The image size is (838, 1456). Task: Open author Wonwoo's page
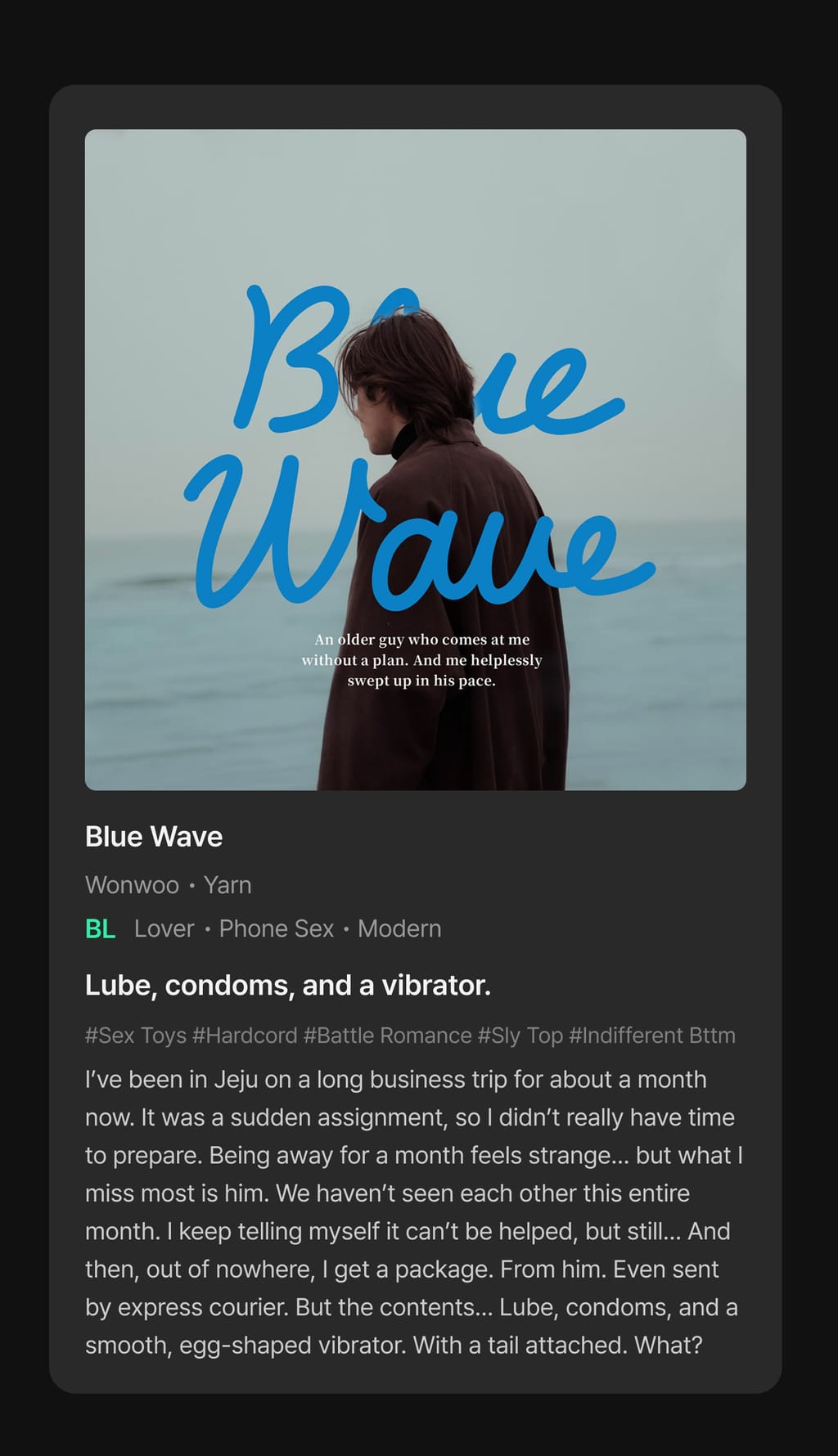point(132,885)
